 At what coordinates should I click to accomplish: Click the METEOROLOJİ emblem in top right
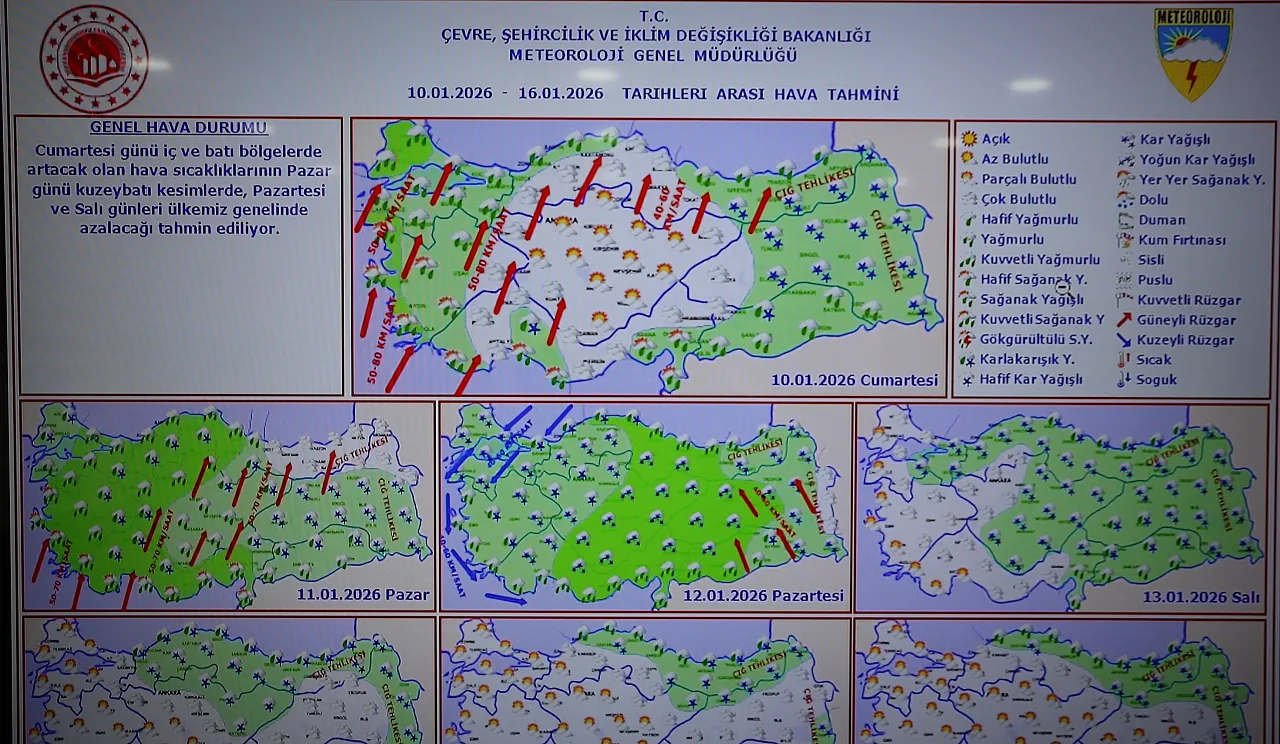pos(1193,49)
